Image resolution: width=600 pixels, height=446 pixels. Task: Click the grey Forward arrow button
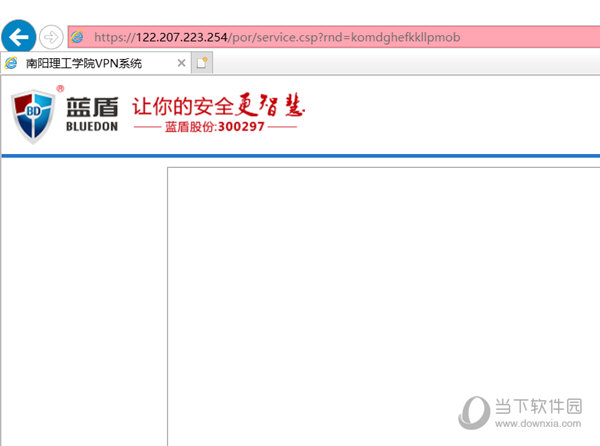pyautogui.click(x=51, y=37)
